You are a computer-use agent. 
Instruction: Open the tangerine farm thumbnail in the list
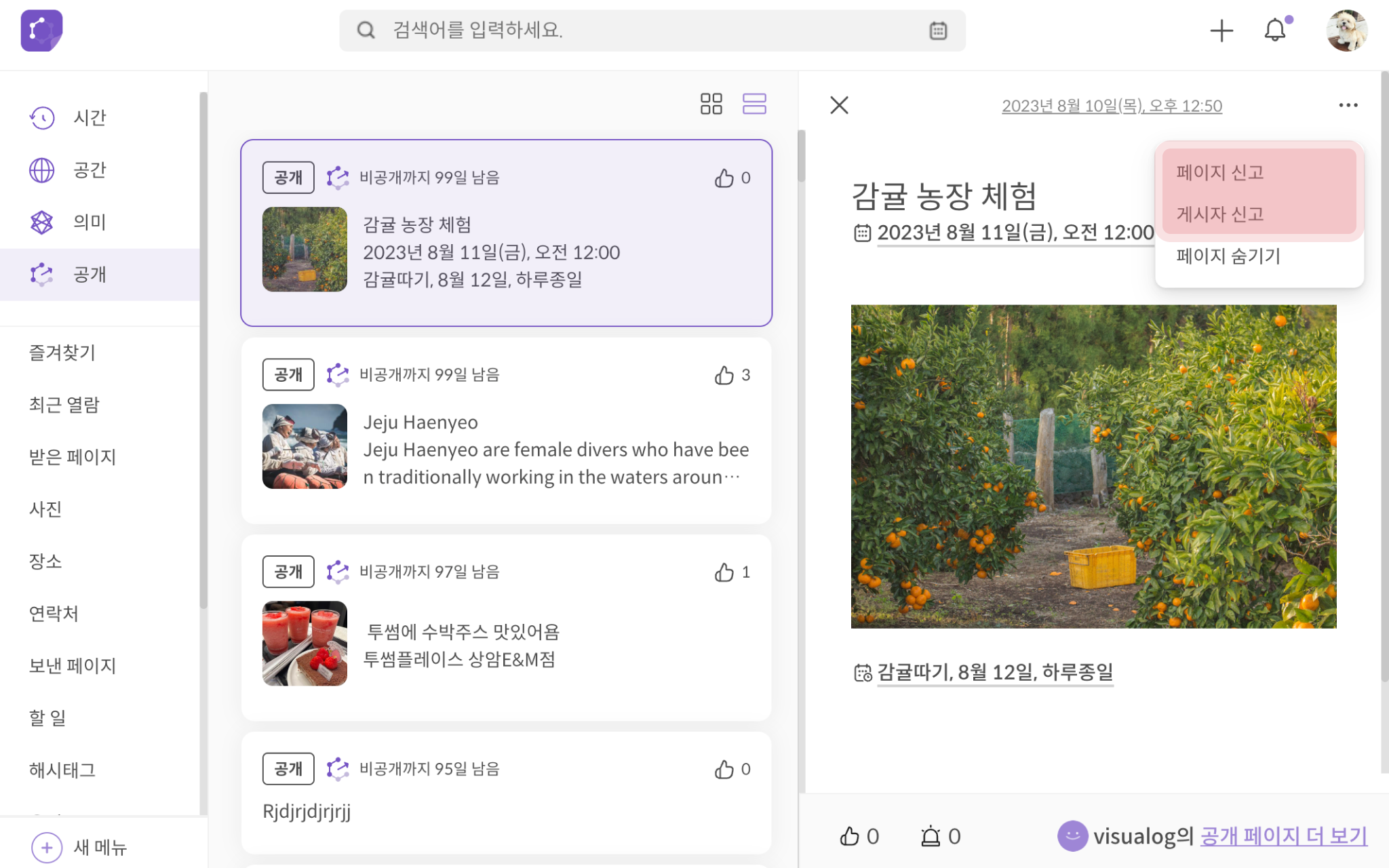point(305,250)
